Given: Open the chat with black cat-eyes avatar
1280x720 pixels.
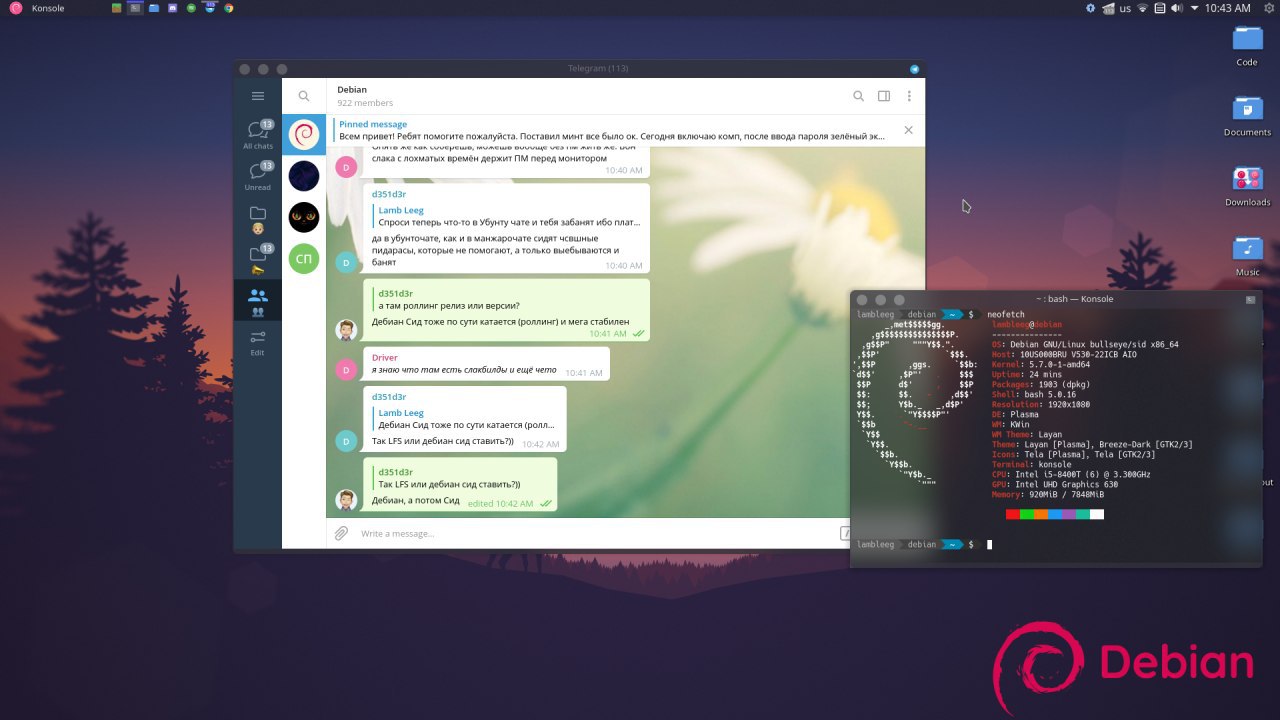Looking at the screenshot, I should 304,217.
